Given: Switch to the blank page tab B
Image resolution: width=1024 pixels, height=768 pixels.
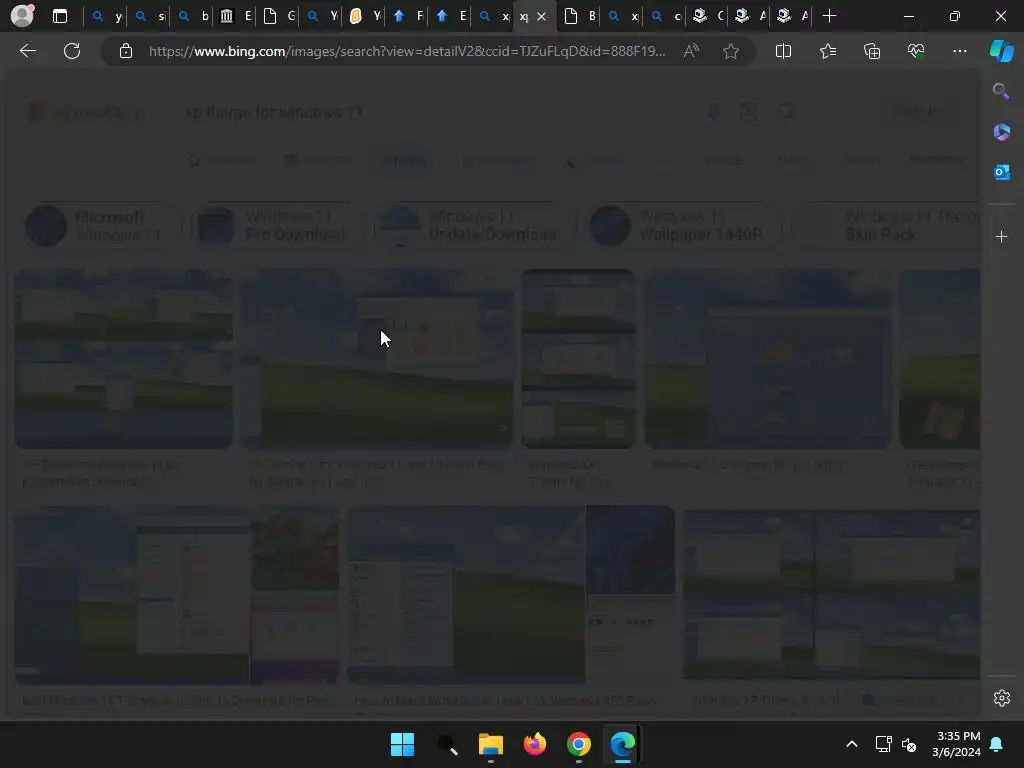Looking at the screenshot, I should pos(580,16).
